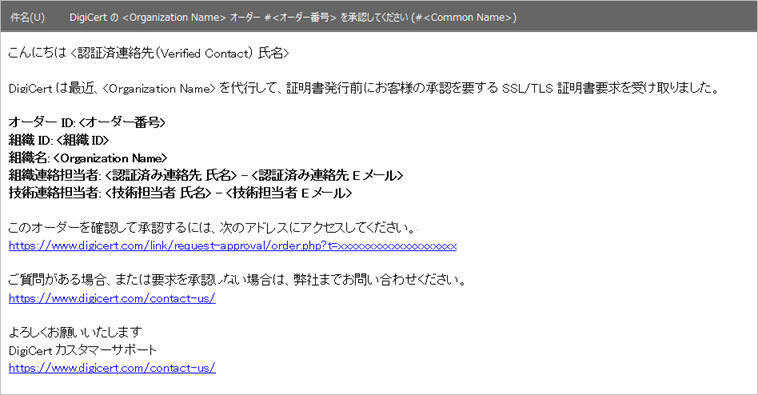Viewport: 758px width, 395px height.
Task: Click the subject line text starting with DigiCert の
Action: [292, 17]
